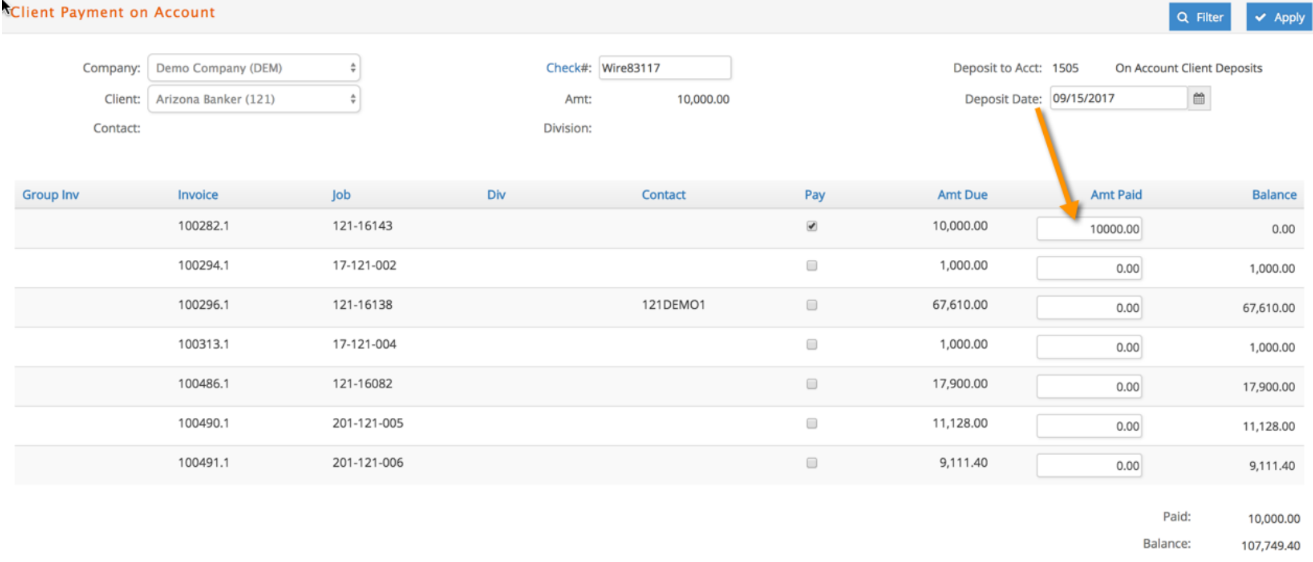
Task: Sort by the Group Inv column header
Action: coord(50,195)
